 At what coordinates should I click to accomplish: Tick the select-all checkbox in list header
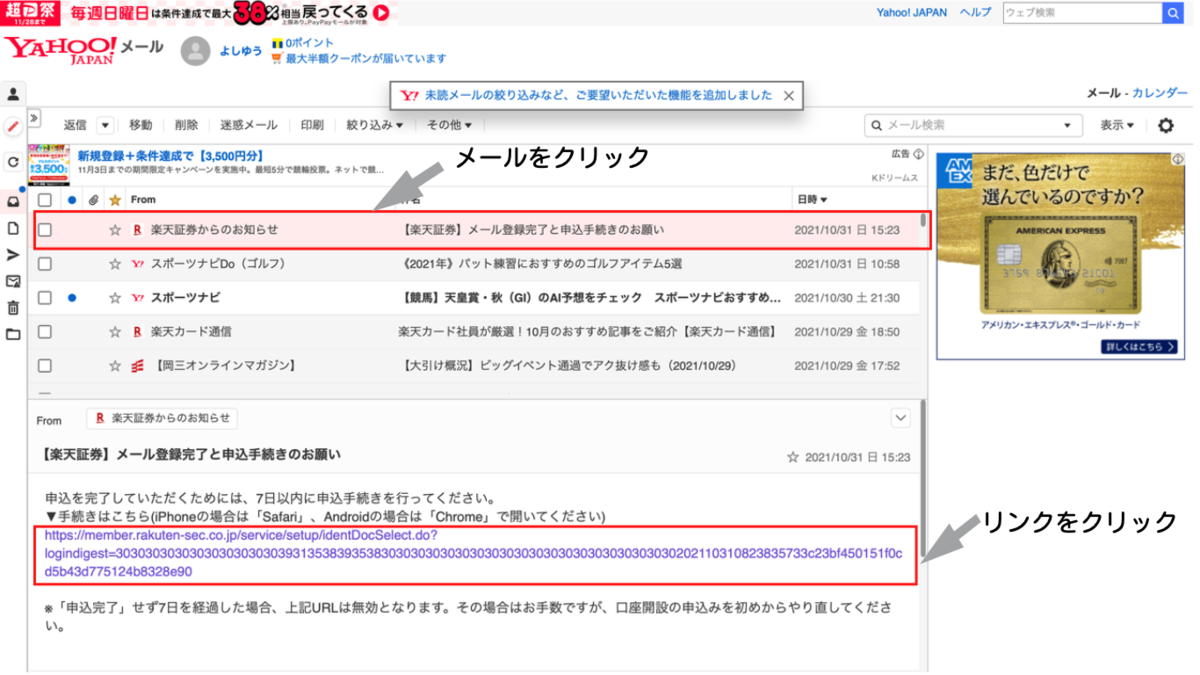(45, 200)
